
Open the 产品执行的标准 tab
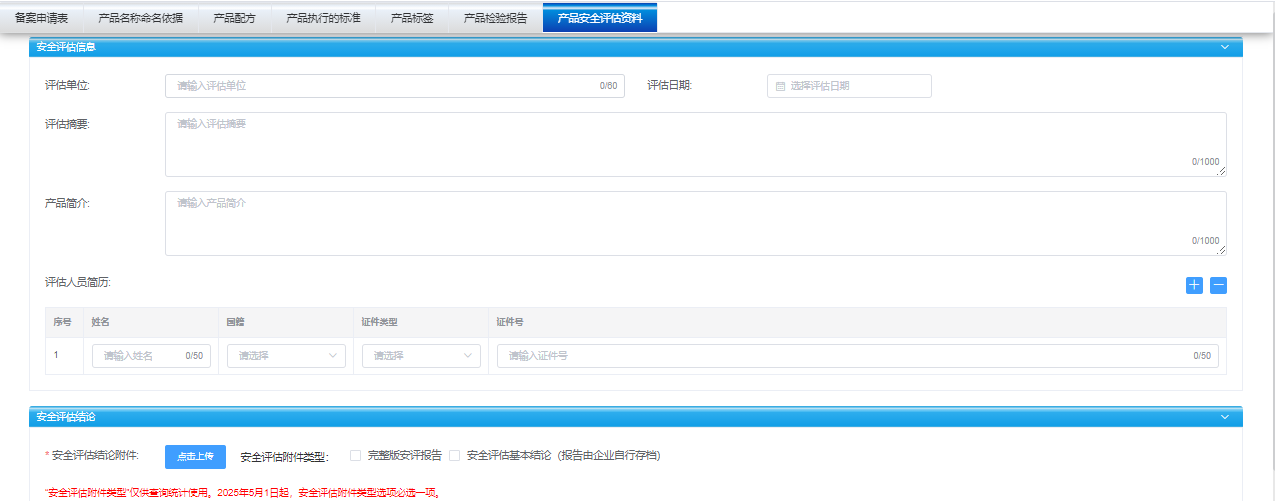click(323, 18)
